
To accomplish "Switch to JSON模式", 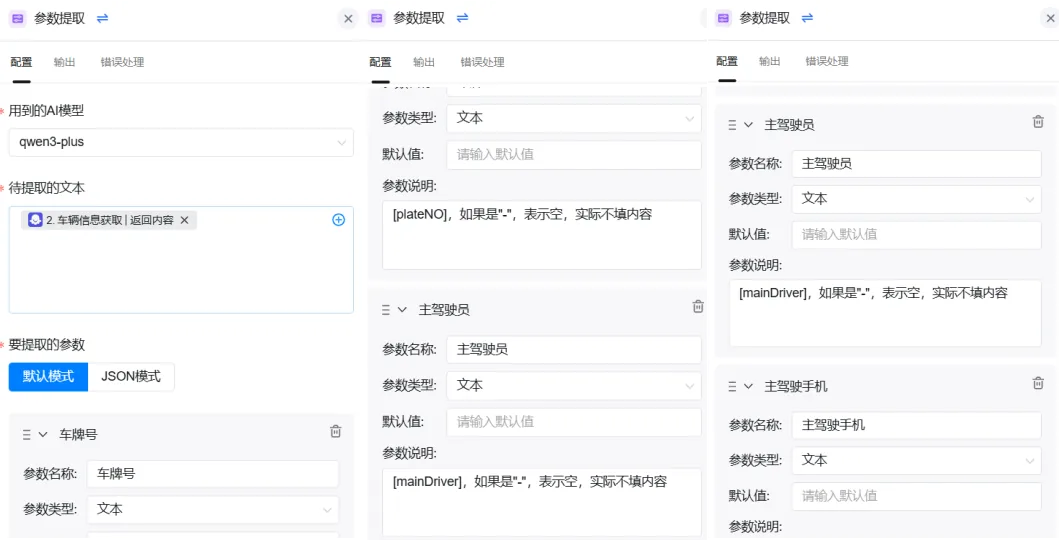I will (131, 377).
